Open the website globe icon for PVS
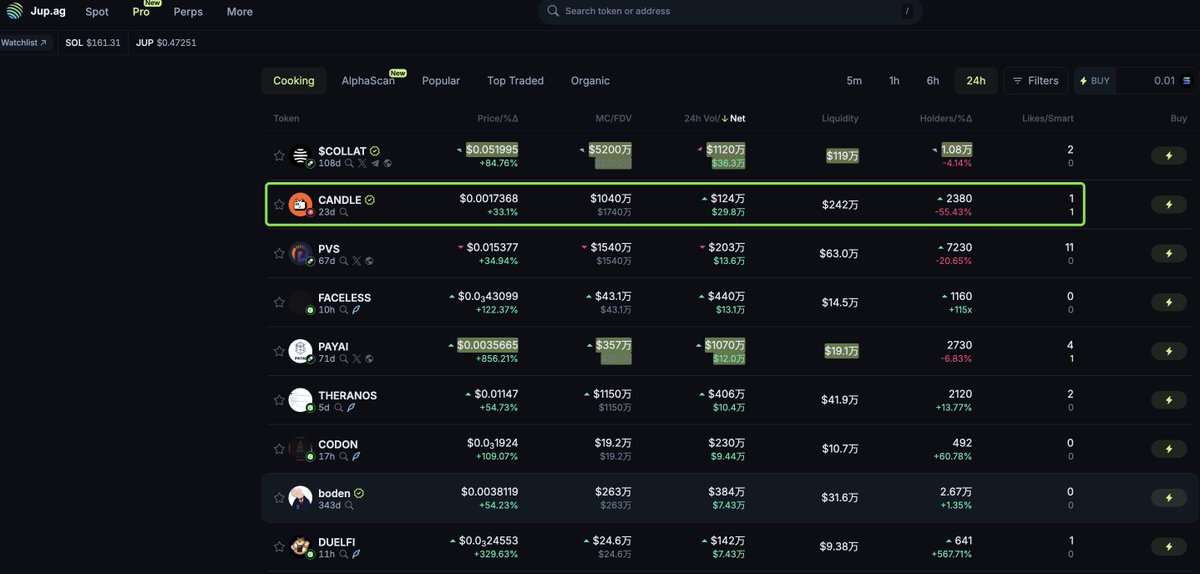This screenshot has height=574, width=1200. click(x=369, y=261)
